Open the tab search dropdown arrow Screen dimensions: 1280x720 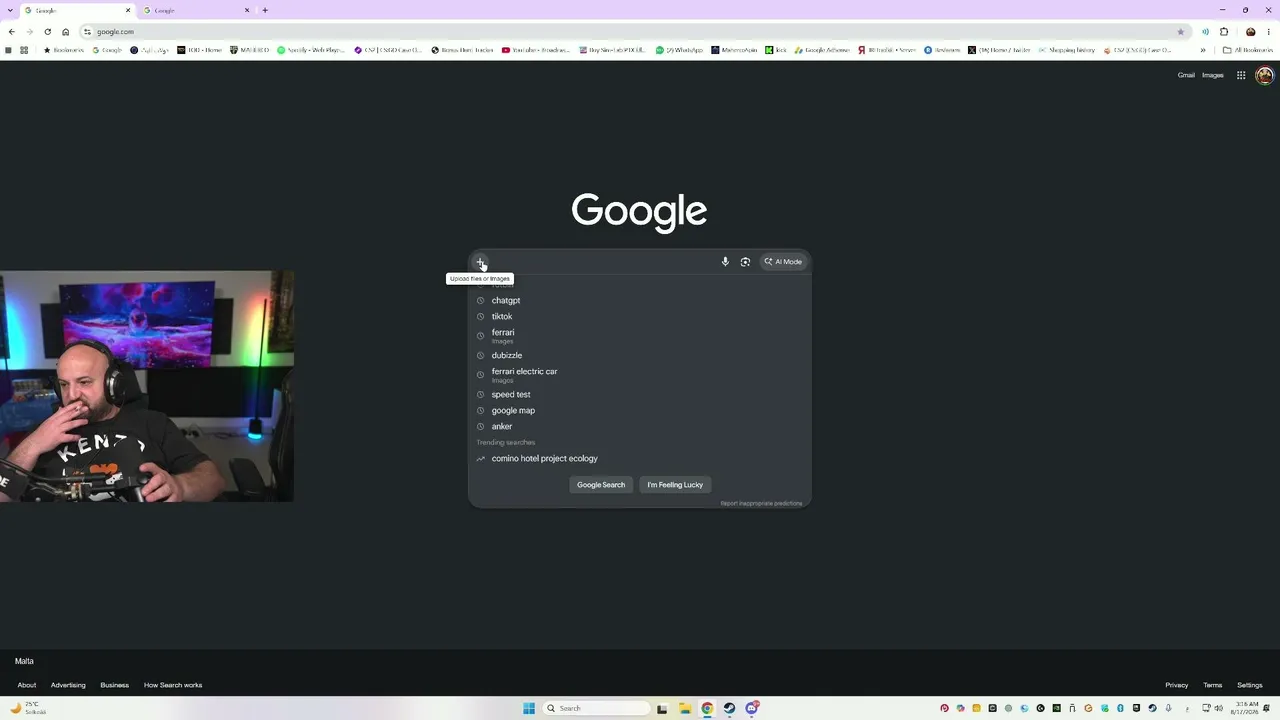click(x=11, y=10)
